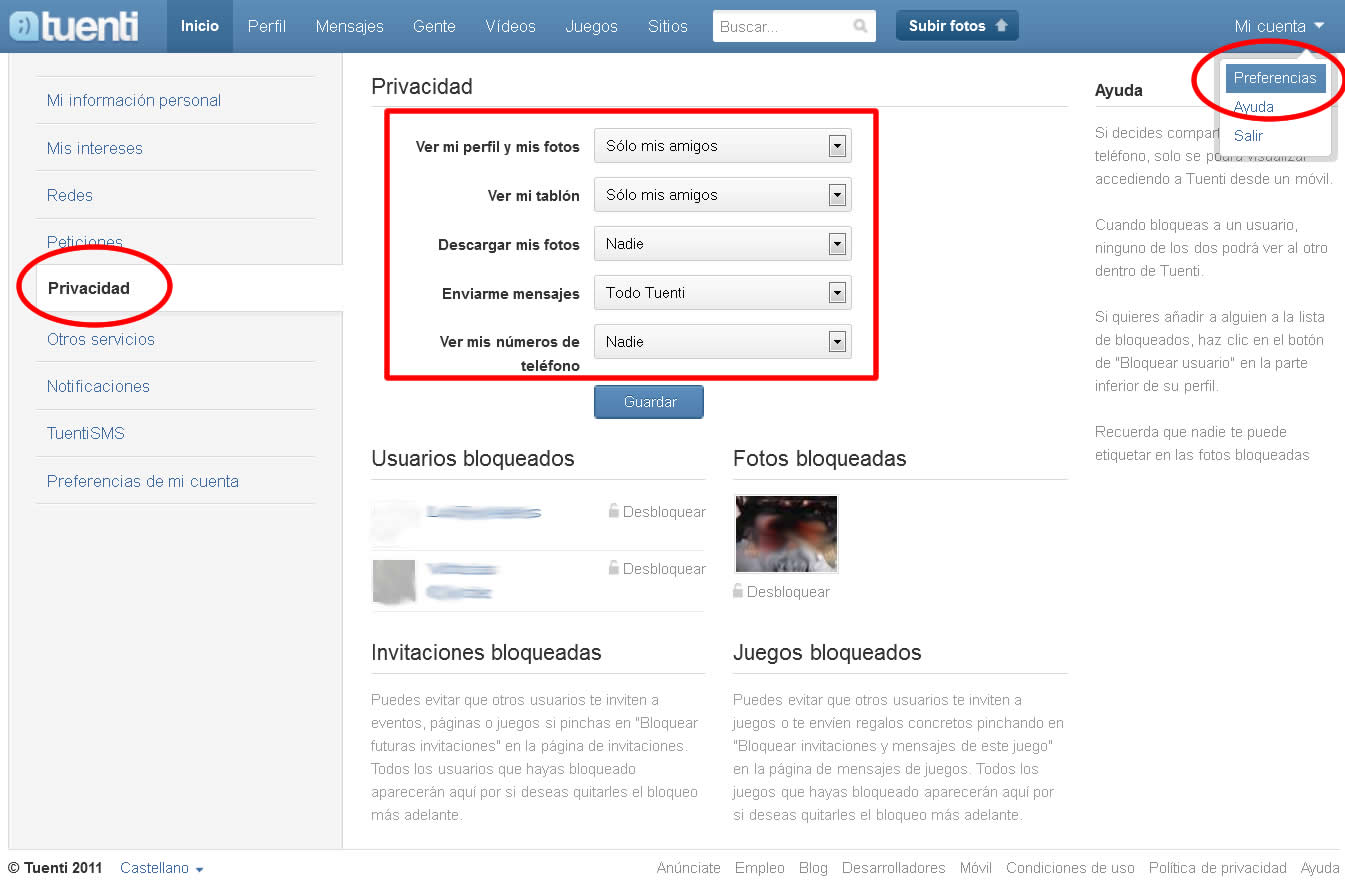Click Desbloquear under the blocked photo
Screen dimensions: 1345x896
click(x=788, y=592)
